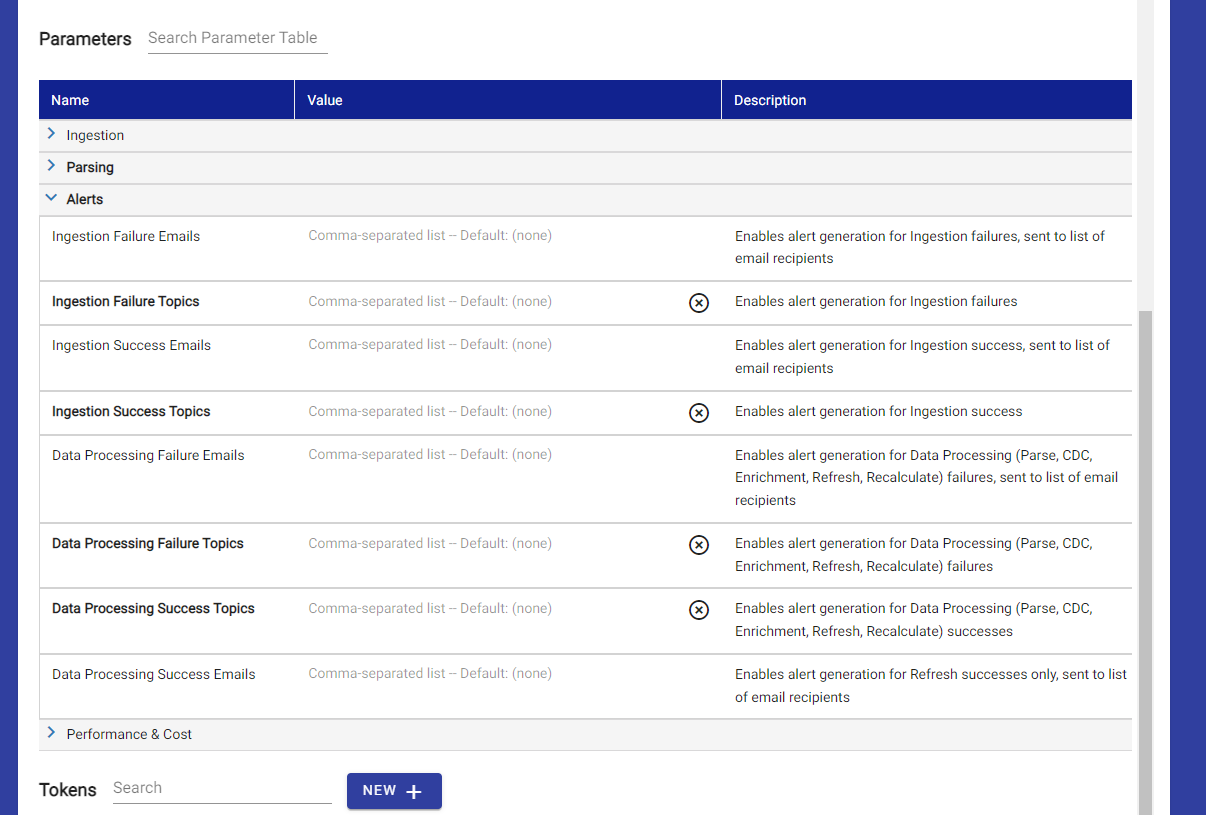Click the vertical scrollbar thumb
This screenshot has height=815, width=1206.
point(1145,562)
